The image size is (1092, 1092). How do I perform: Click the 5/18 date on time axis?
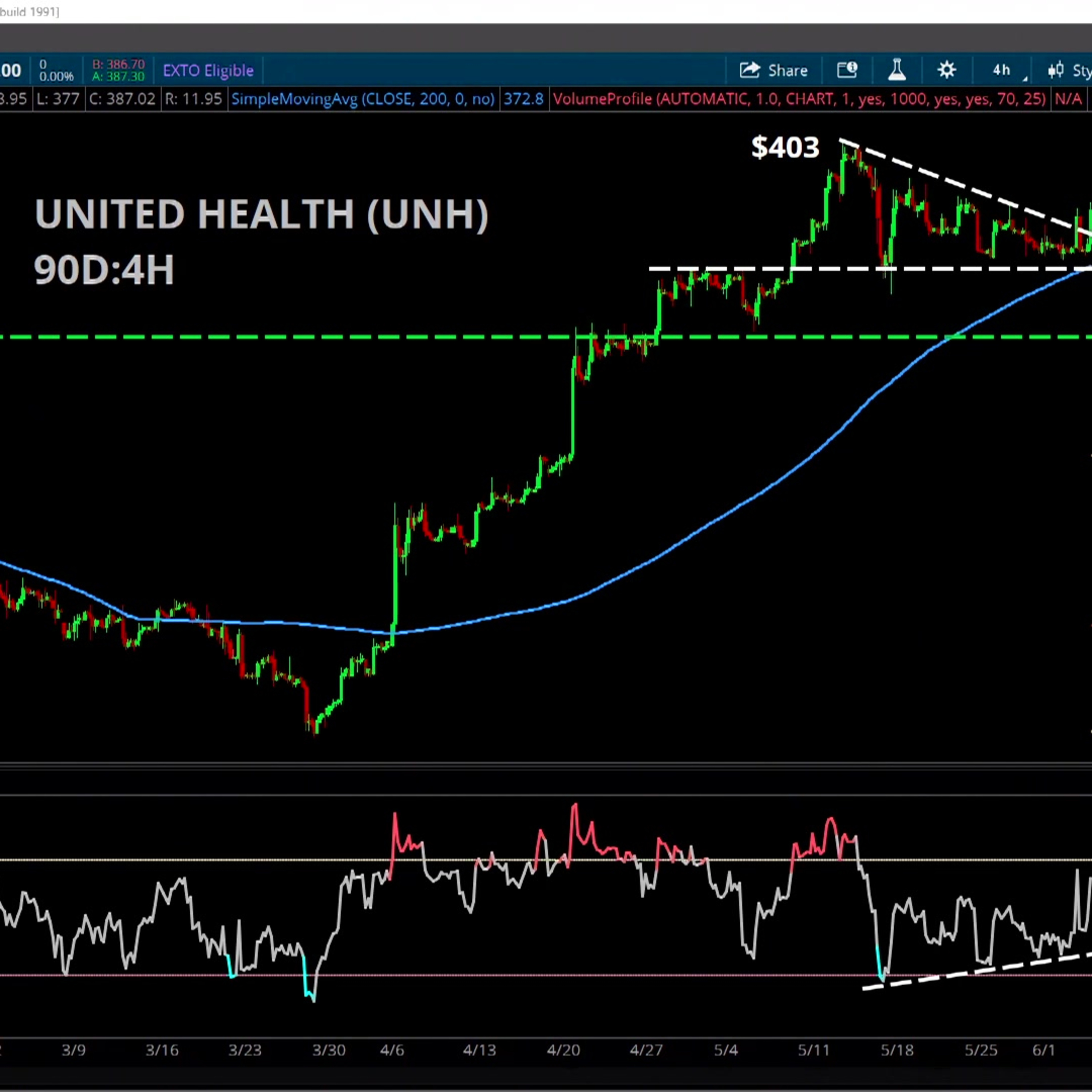pos(897,1050)
